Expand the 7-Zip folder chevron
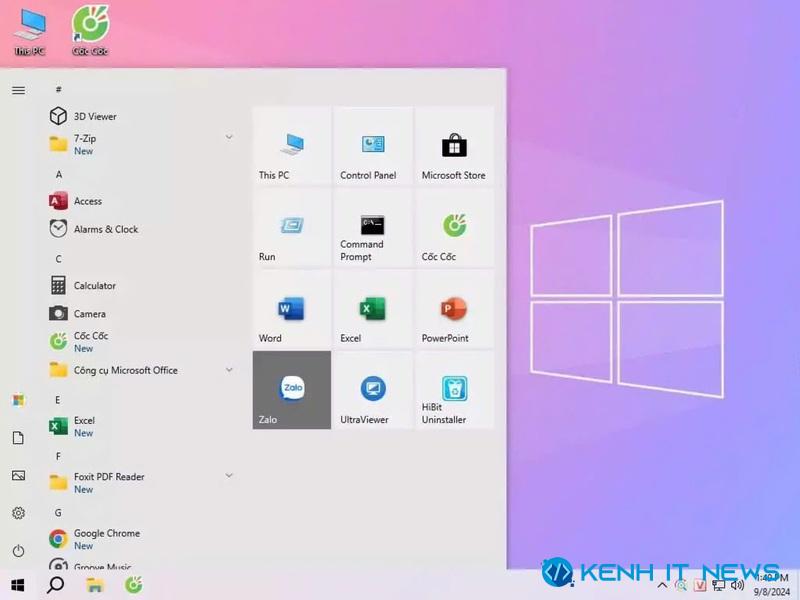 pyautogui.click(x=229, y=137)
